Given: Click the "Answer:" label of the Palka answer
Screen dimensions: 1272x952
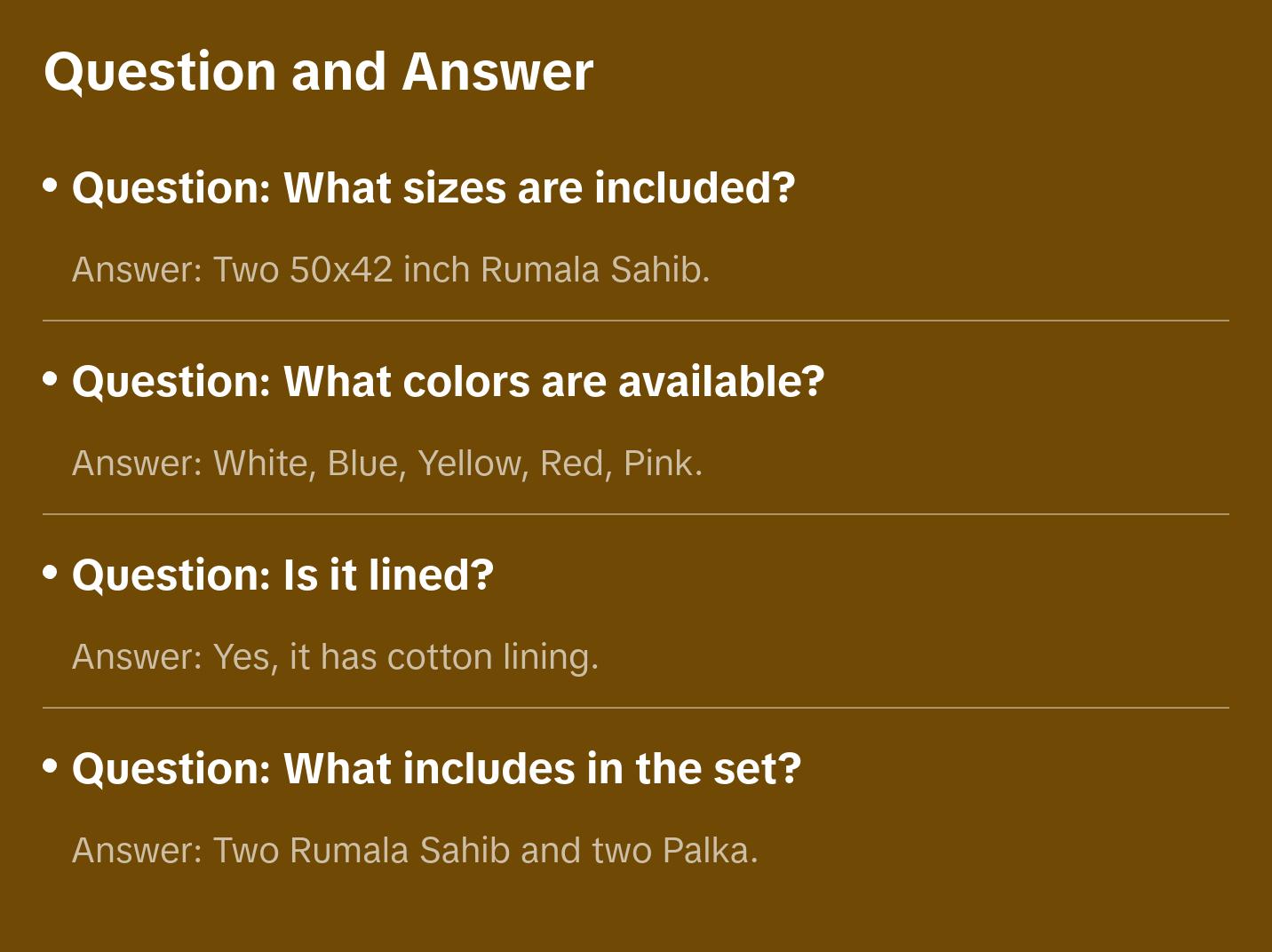Looking at the screenshot, I should 137,851.
